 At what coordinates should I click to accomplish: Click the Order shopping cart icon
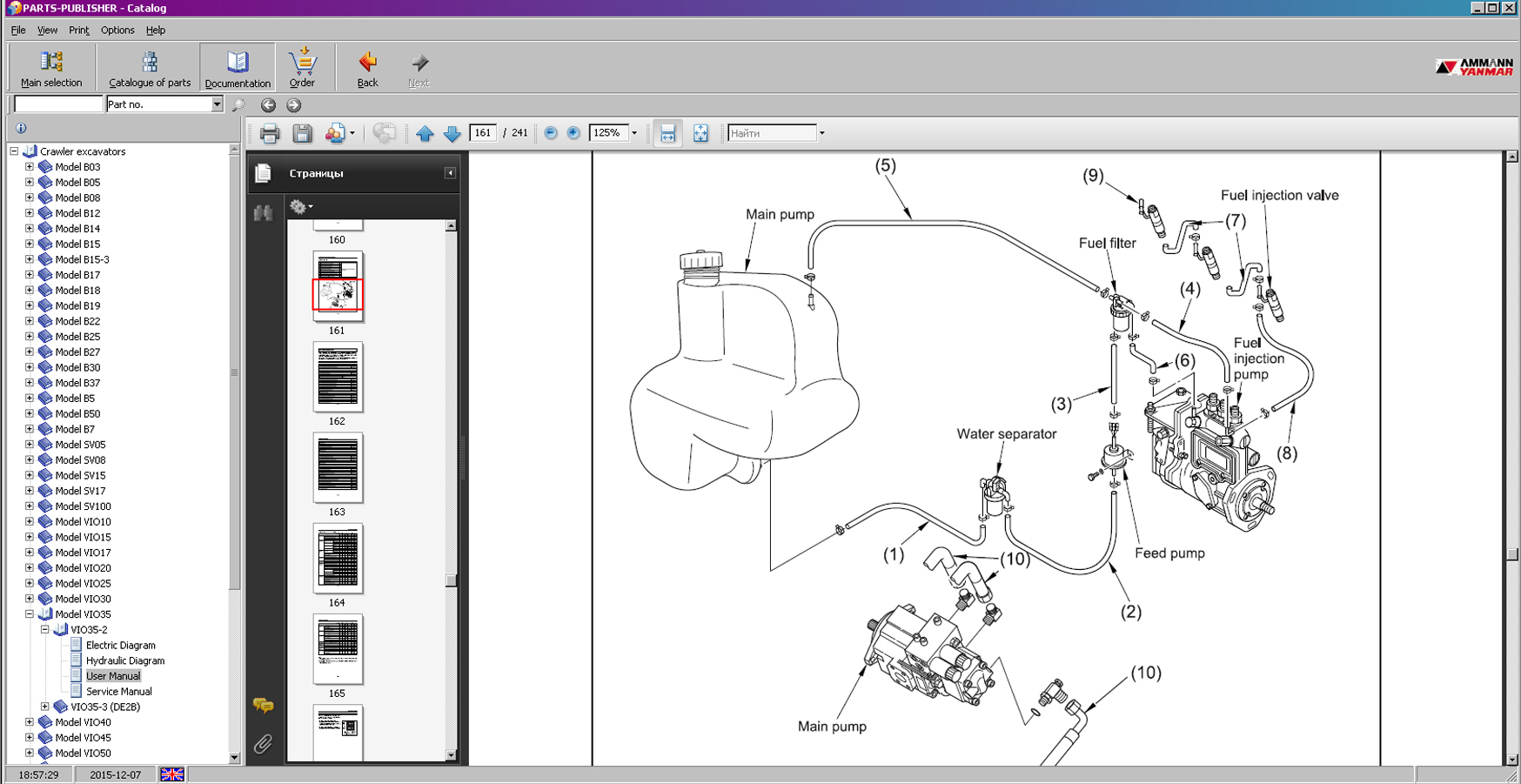click(x=302, y=67)
